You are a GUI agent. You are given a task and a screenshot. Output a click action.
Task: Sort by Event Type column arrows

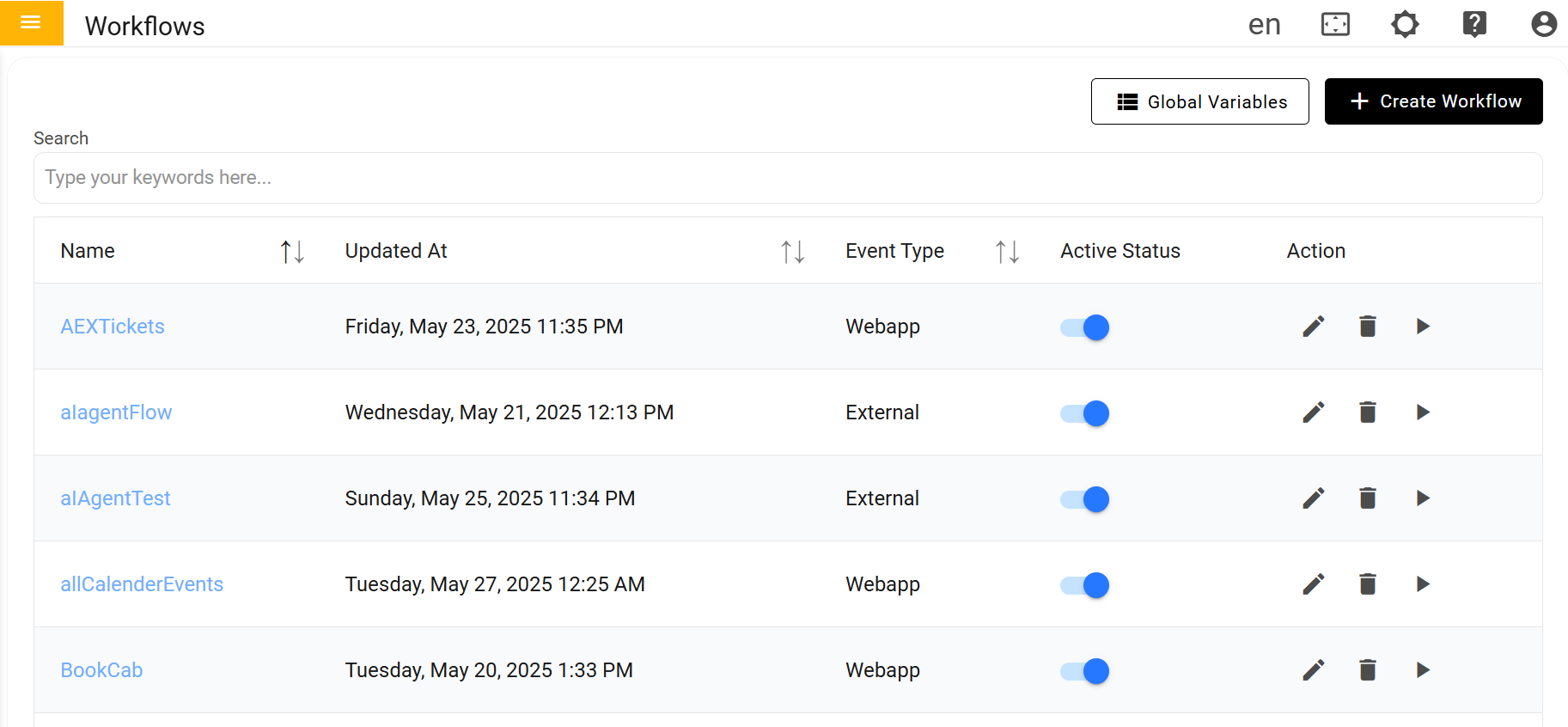coord(1007,252)
